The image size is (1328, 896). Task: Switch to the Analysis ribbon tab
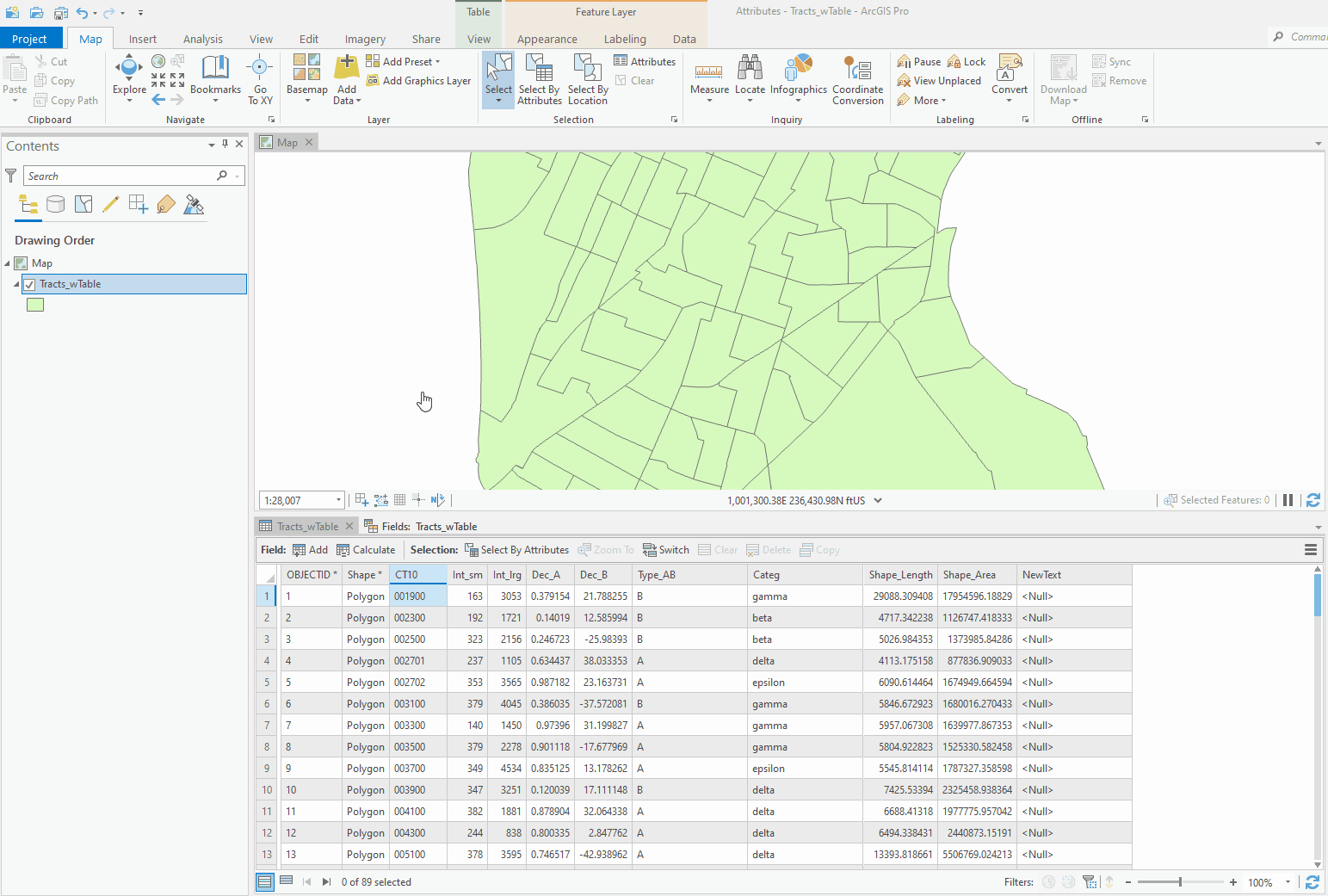(203, 39)
